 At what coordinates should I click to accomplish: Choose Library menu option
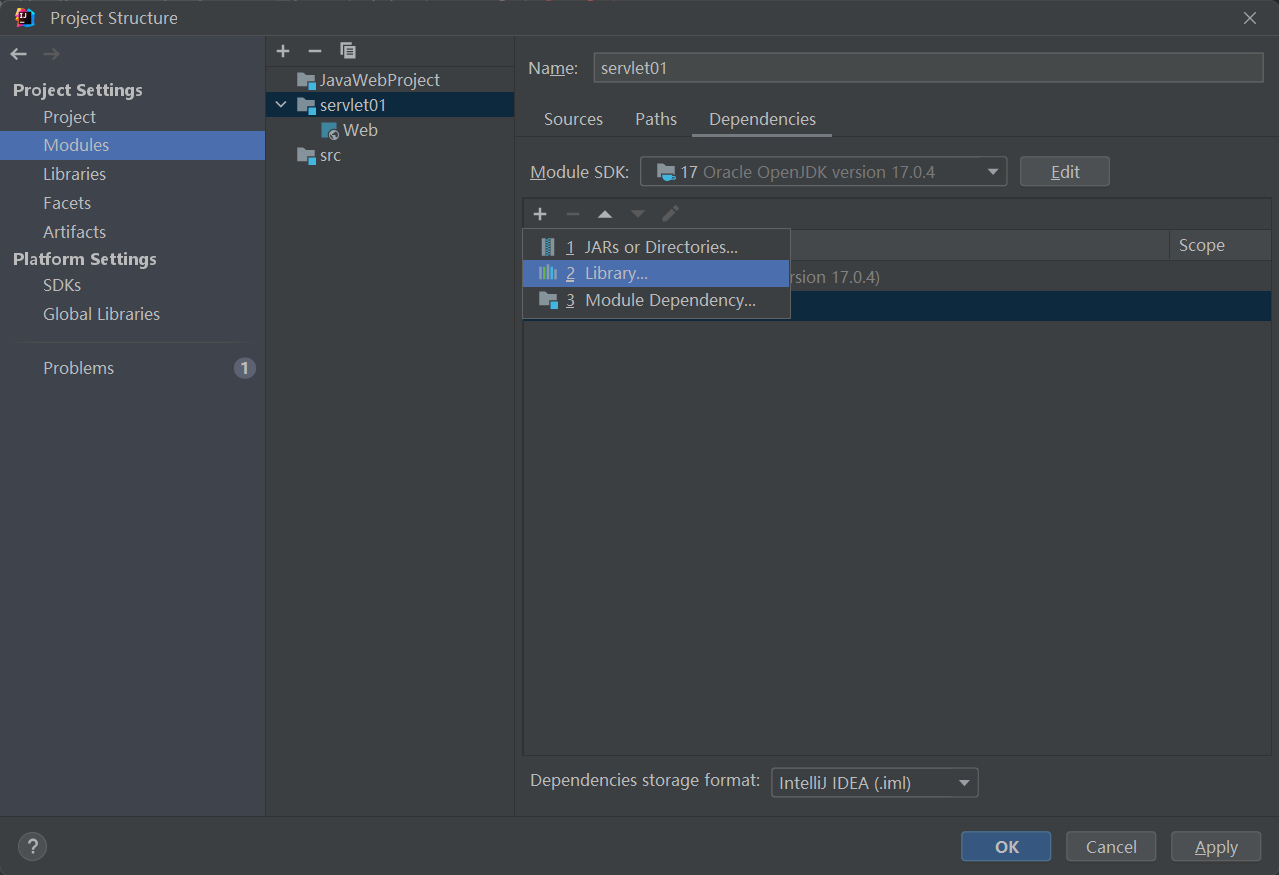click(656, 273)
